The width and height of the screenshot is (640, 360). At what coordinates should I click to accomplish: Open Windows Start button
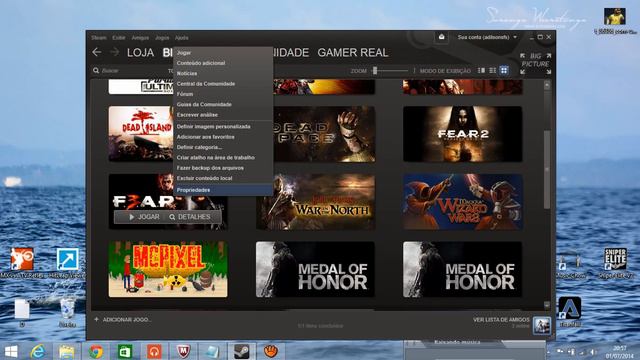(11, 351)
